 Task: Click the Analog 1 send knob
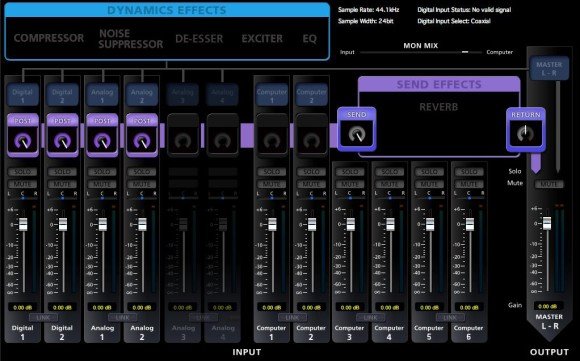point(102,141)
